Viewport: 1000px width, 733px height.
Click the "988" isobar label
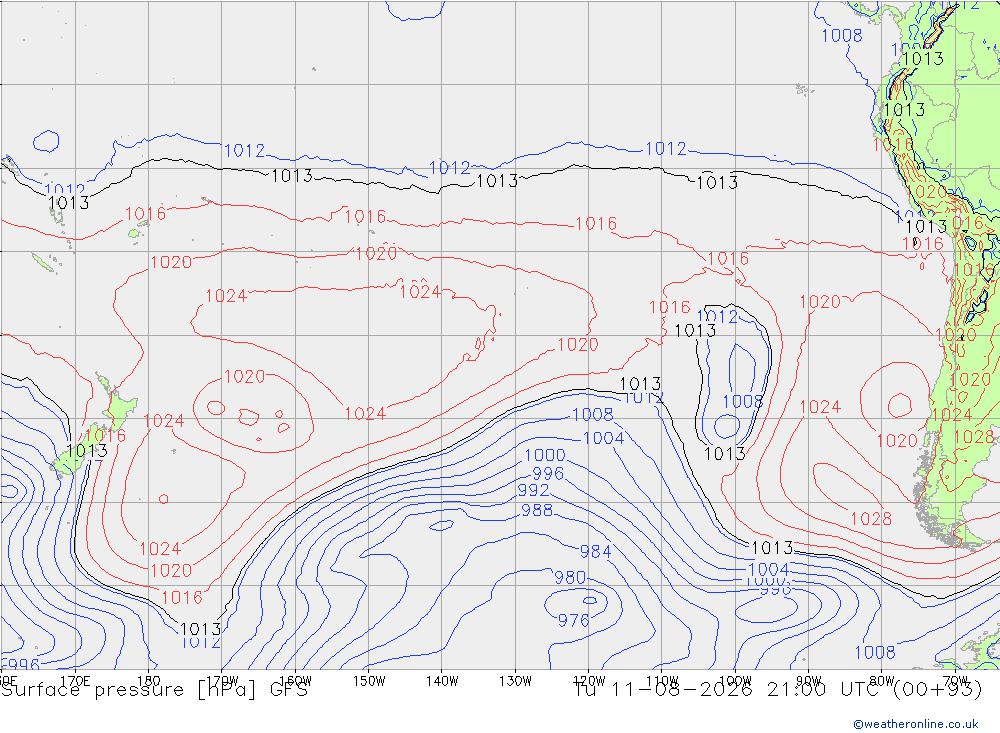click(x=537, y=510)
